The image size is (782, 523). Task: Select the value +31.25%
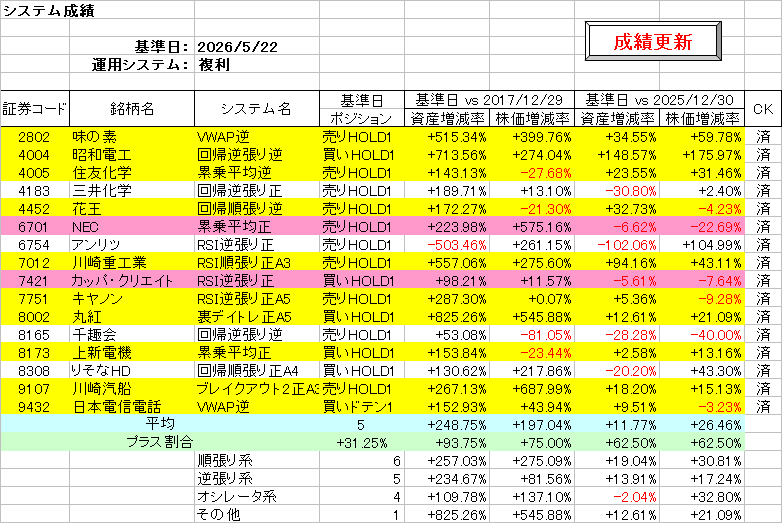362,443
